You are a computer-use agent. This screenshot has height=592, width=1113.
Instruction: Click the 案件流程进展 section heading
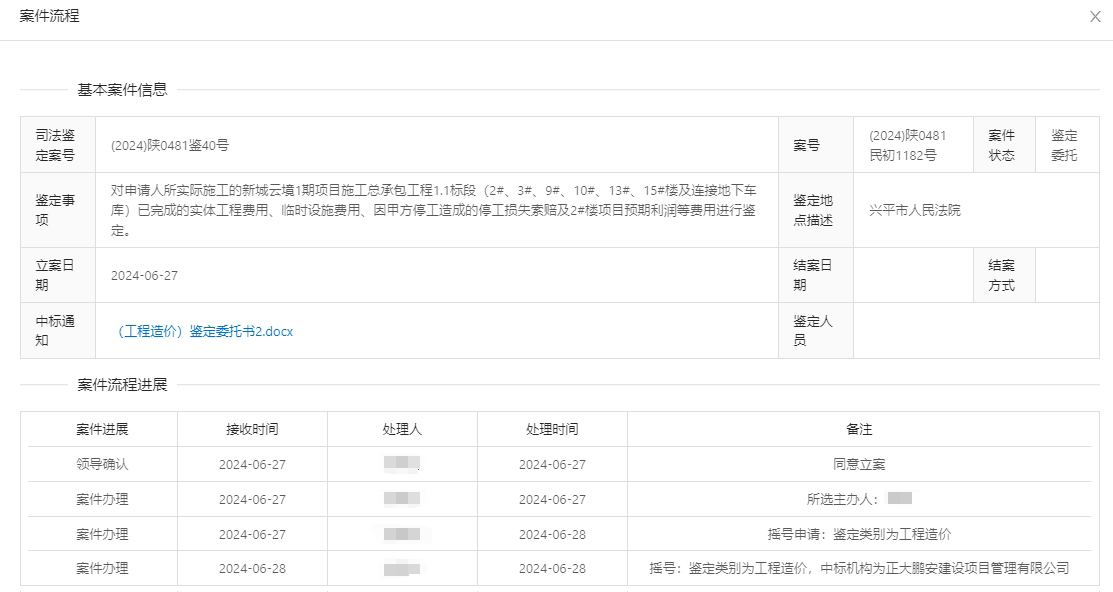(x=123, y=385)
